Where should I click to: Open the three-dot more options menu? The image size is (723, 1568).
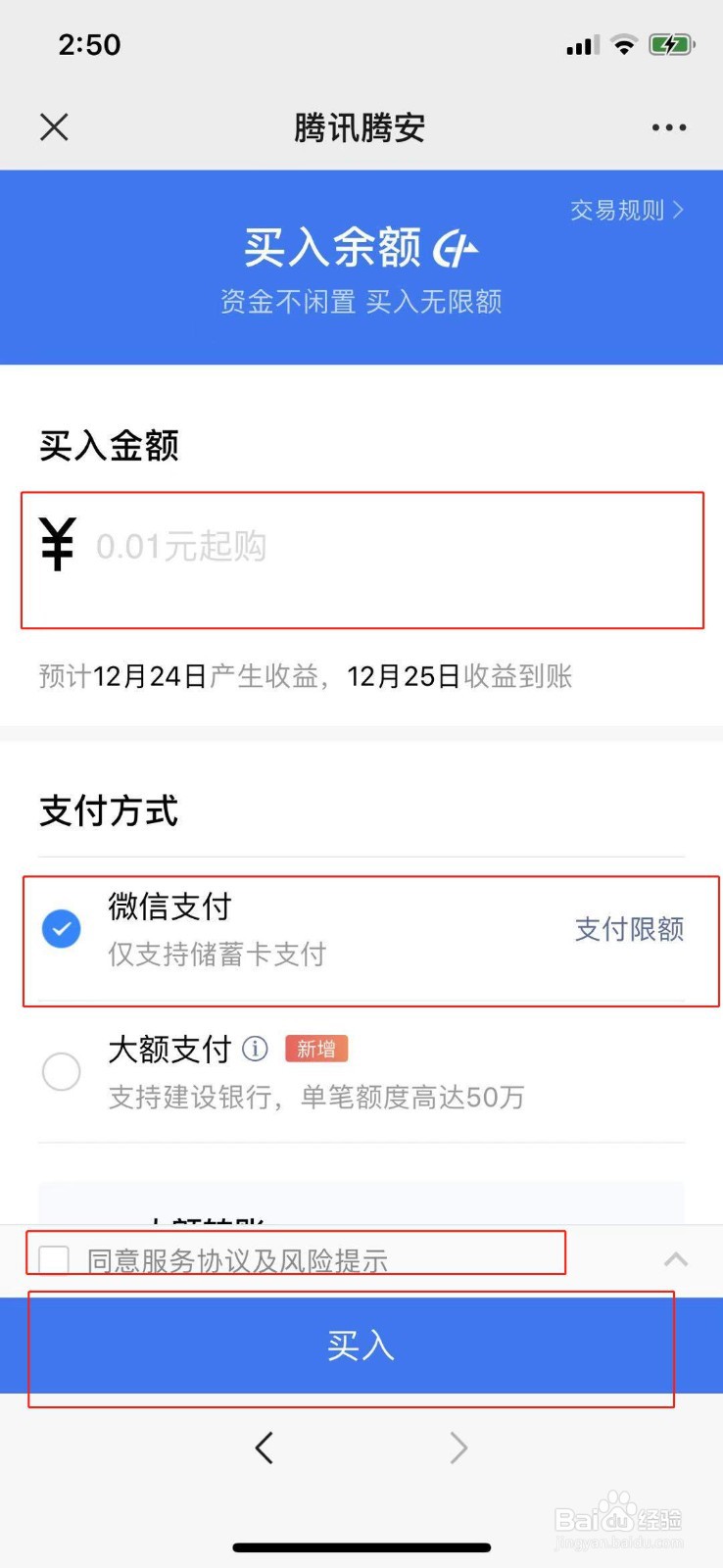[x=669, y=127]
